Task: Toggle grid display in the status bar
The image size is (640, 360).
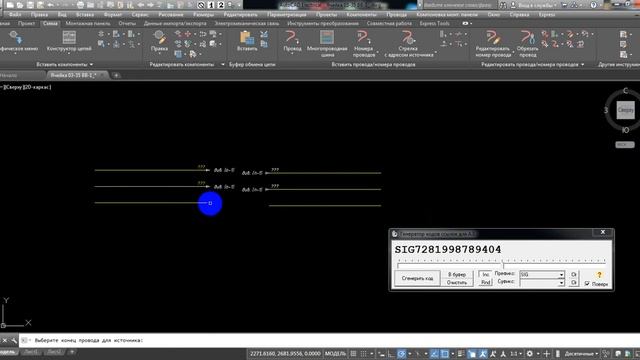Action: 353,353
